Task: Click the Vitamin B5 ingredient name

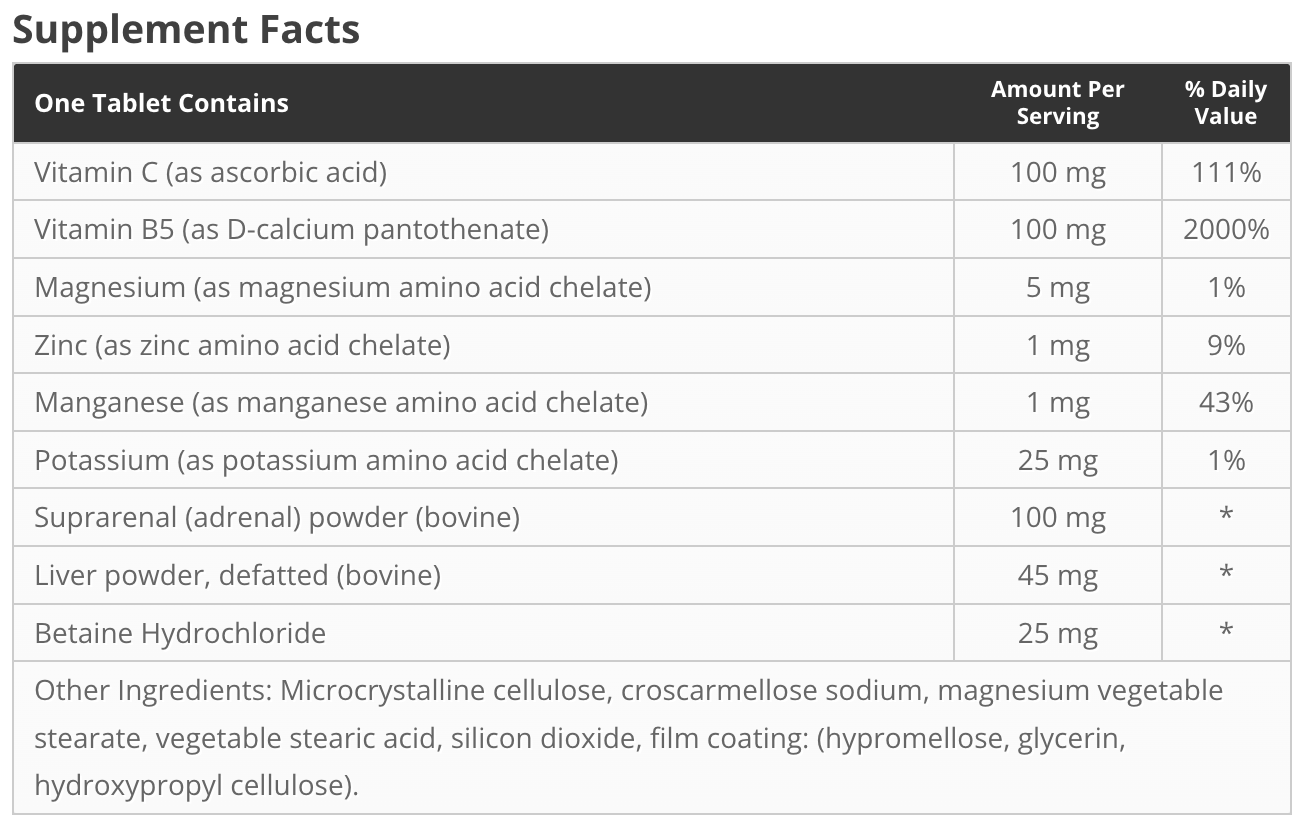Action: (x=291, y=230)
